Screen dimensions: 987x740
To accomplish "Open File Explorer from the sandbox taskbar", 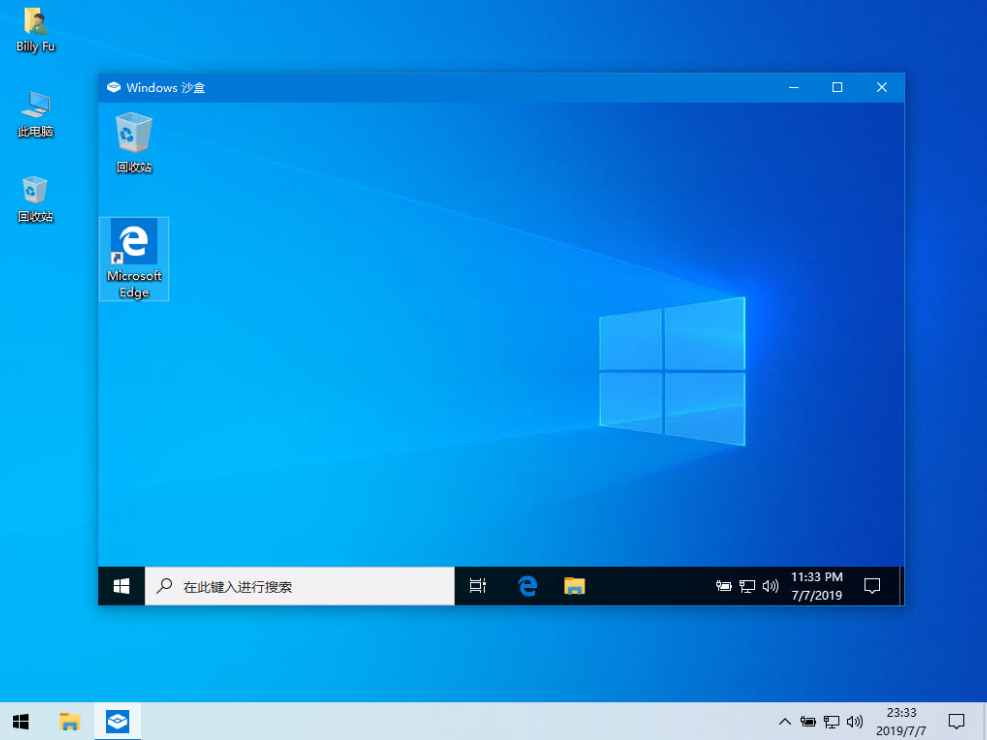I will (x=574, y=587).
